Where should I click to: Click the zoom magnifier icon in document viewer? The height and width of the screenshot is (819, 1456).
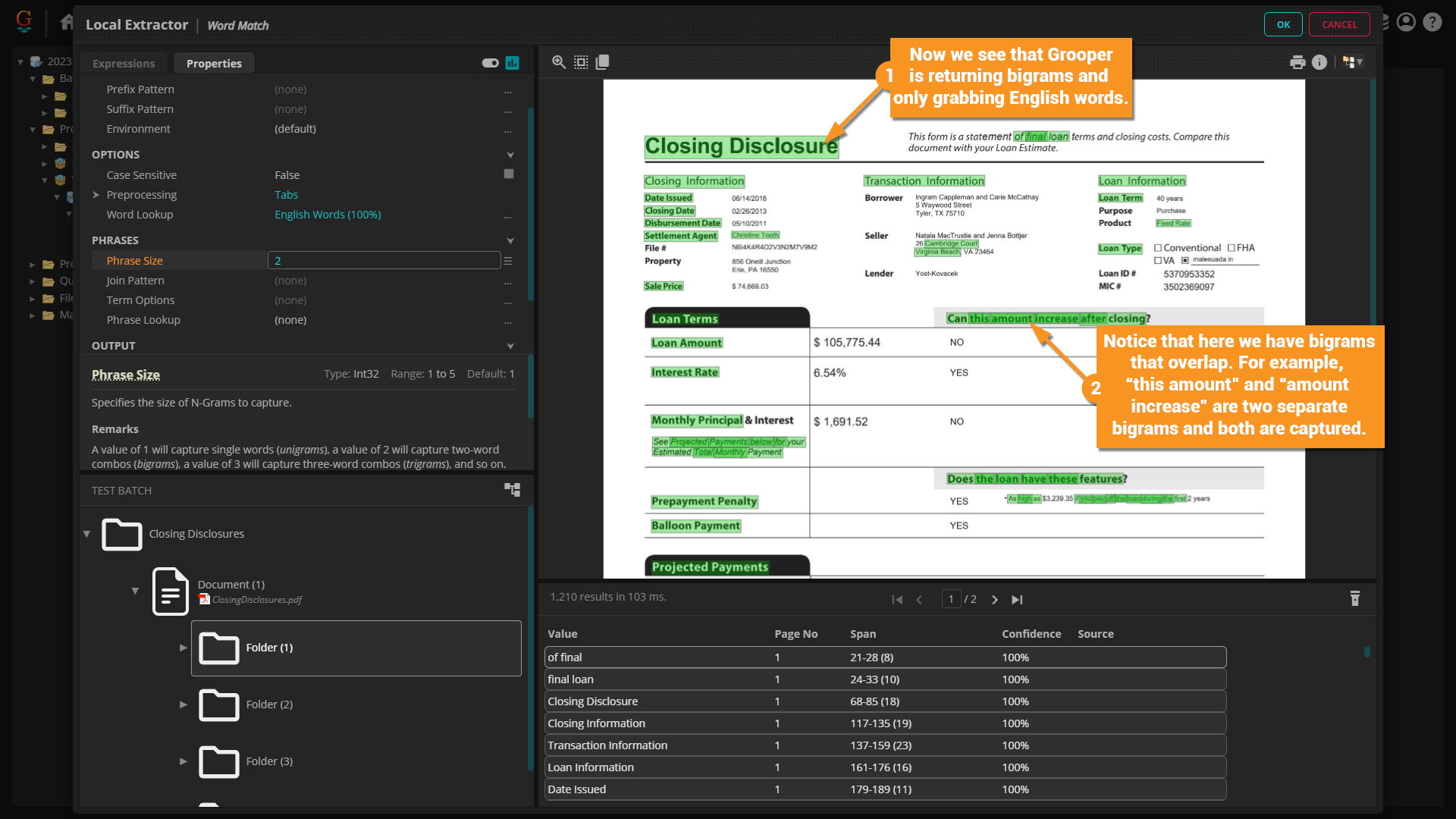(x=559, y=62)
